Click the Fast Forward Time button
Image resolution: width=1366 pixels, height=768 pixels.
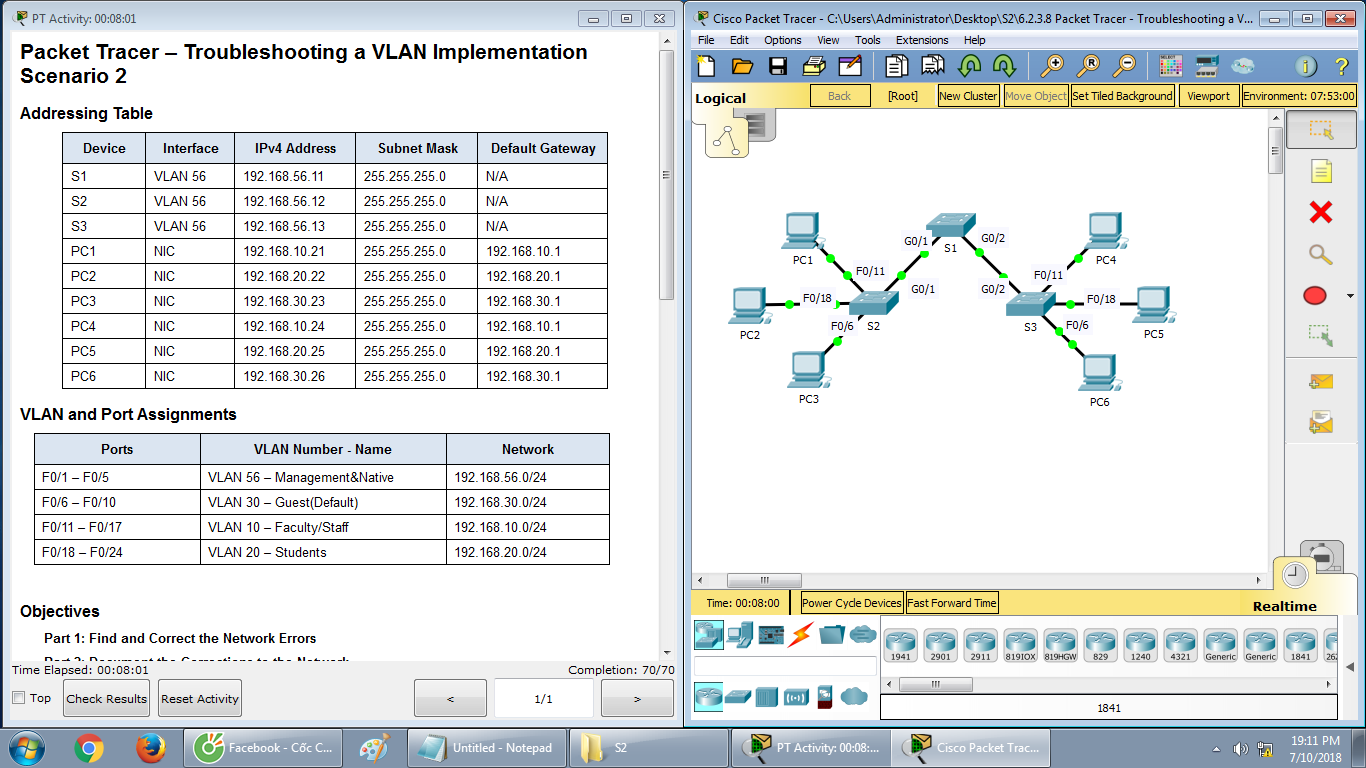point(952,603)
